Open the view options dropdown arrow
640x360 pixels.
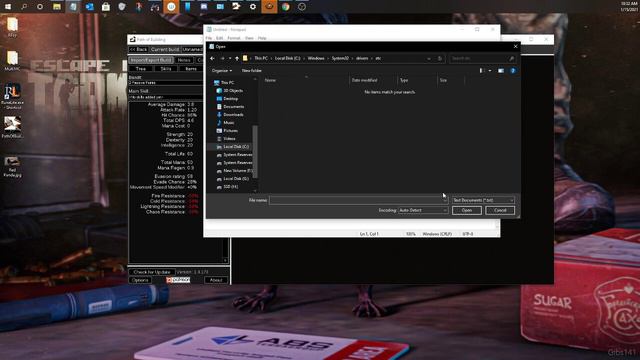point(490,71)
